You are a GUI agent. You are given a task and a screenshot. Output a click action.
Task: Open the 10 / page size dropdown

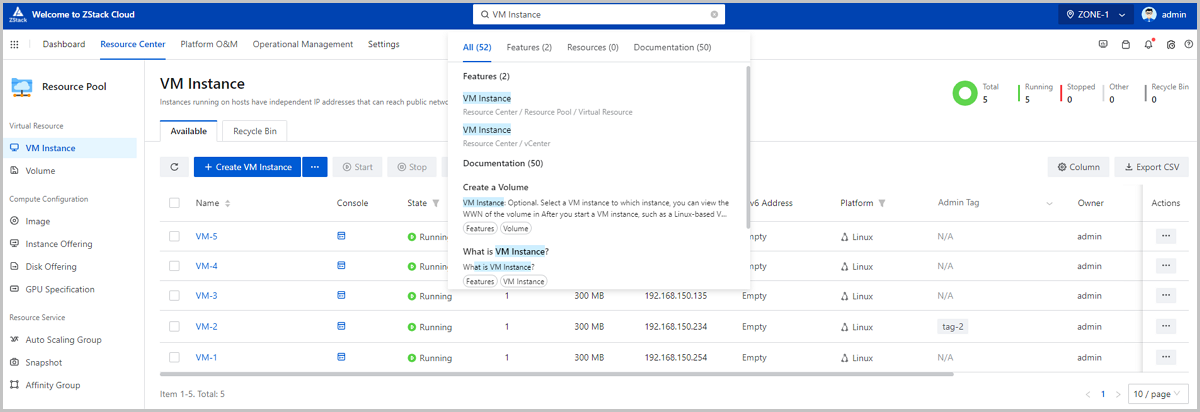pyautogui.click(x=1158, y=394)
